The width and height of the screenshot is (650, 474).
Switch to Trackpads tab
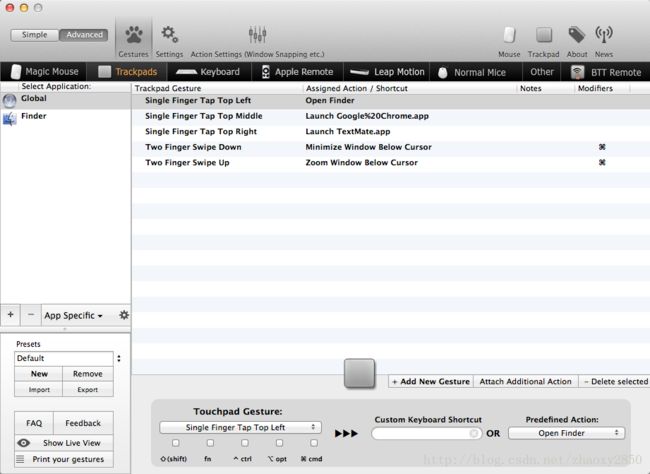128,72
